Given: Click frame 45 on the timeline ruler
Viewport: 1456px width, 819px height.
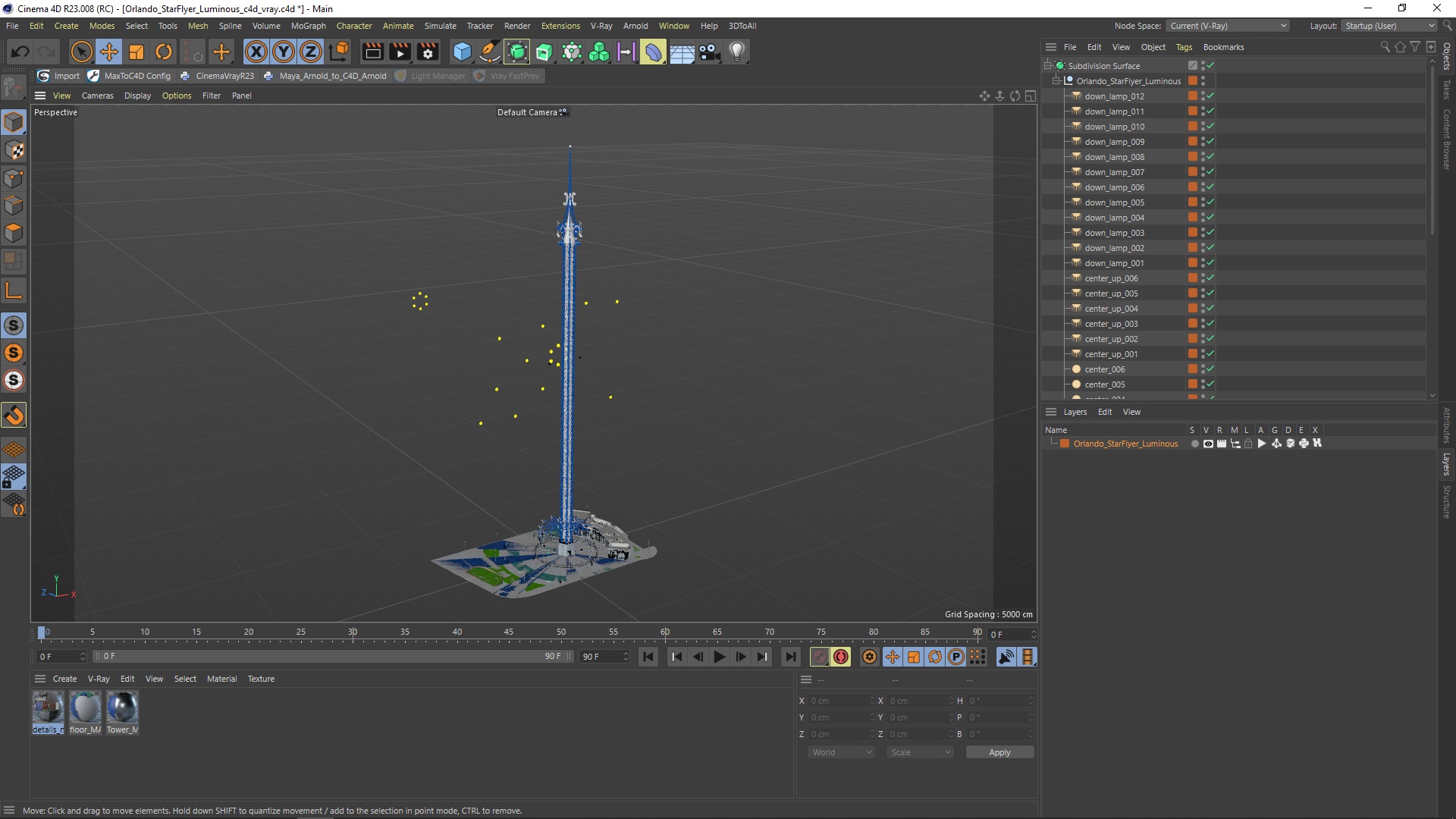Looking at the screenshot, I should coord(509,632).
